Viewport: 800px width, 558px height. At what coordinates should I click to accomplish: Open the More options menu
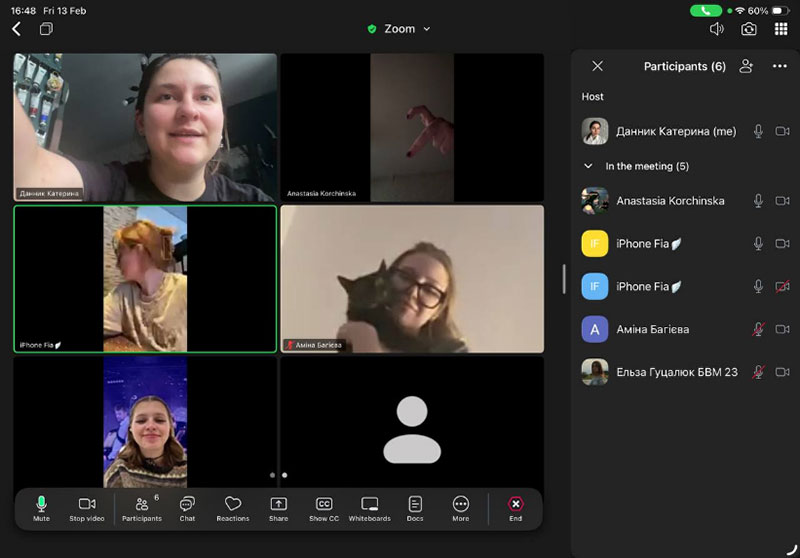tap(460, 507)
